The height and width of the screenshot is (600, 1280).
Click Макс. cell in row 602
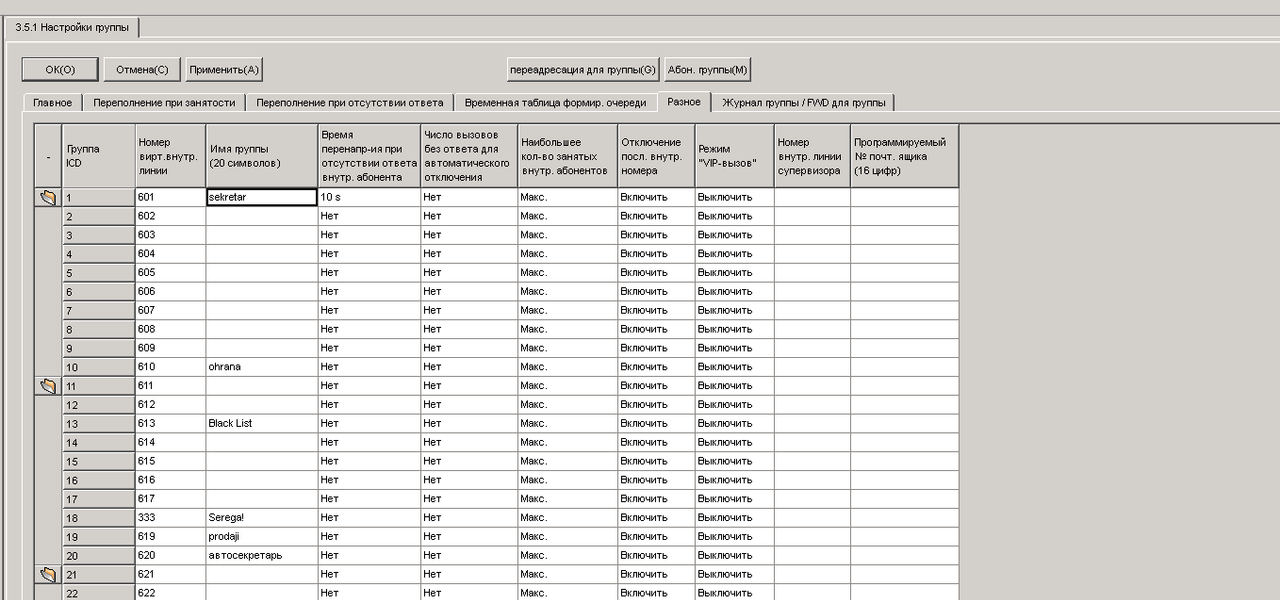(x=567, y=216)
